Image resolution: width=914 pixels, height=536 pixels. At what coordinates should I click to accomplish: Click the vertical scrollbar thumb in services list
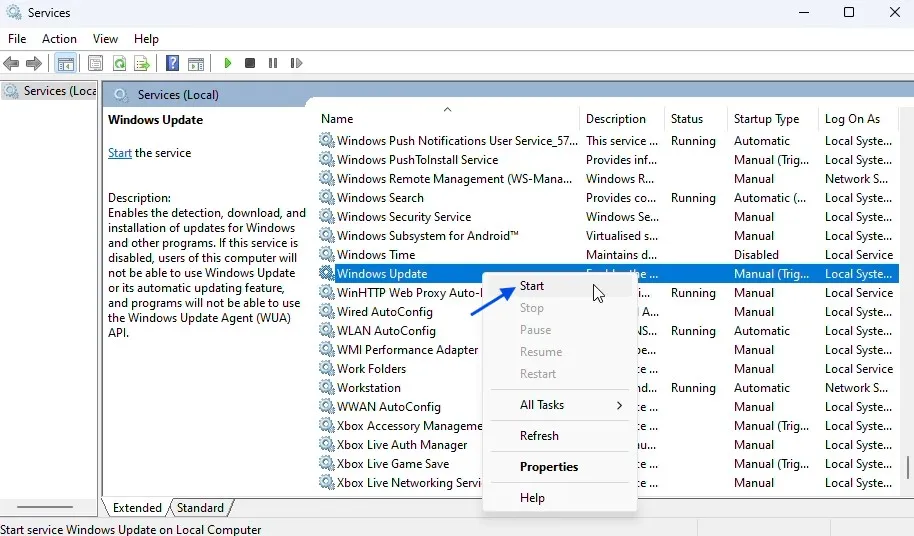coord(908,467)
